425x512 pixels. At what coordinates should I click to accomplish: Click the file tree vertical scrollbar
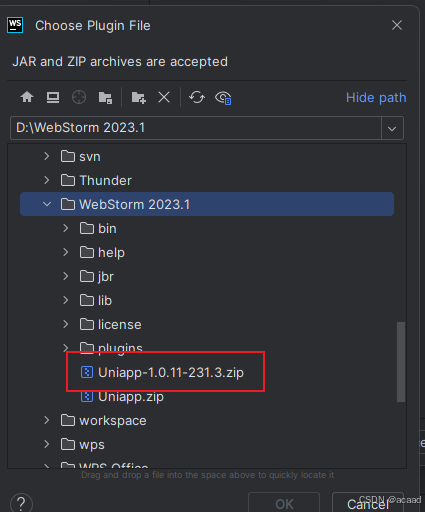tap(401, 362)
